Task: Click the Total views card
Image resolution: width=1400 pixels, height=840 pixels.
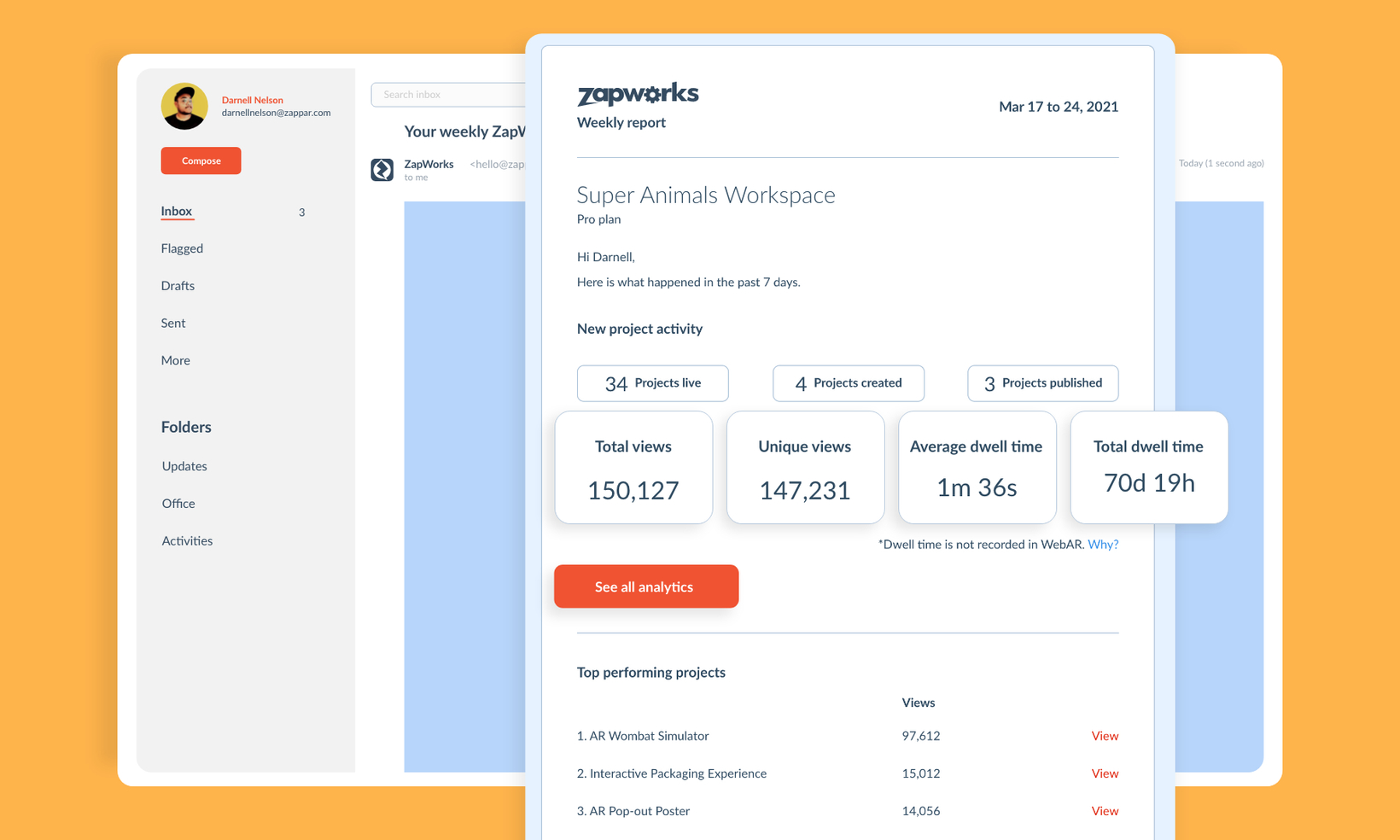Action: pos(633,467)
